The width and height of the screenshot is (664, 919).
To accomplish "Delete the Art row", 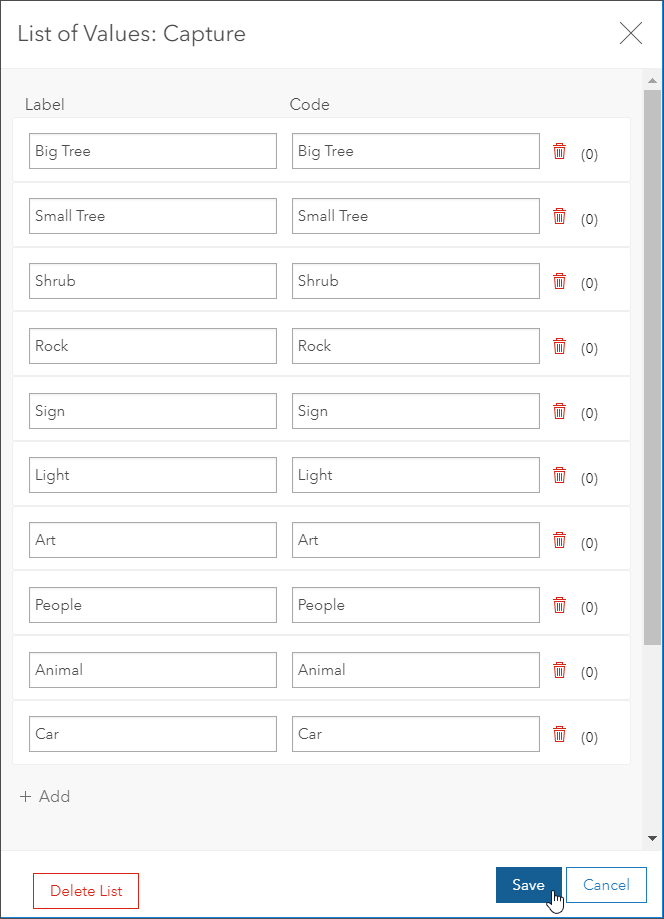I will [x=560, y=540].
